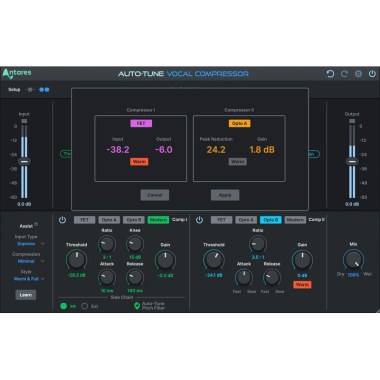Select Ext side chain radio button
The height and width of the screenshot is (380, 380).
click(x=85, y=306)
